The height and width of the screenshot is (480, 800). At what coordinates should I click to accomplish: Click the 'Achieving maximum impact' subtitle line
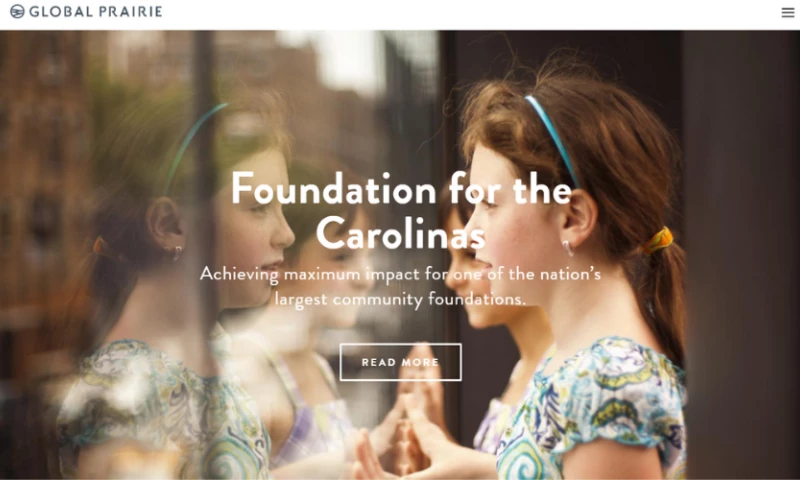coord(401,274)
